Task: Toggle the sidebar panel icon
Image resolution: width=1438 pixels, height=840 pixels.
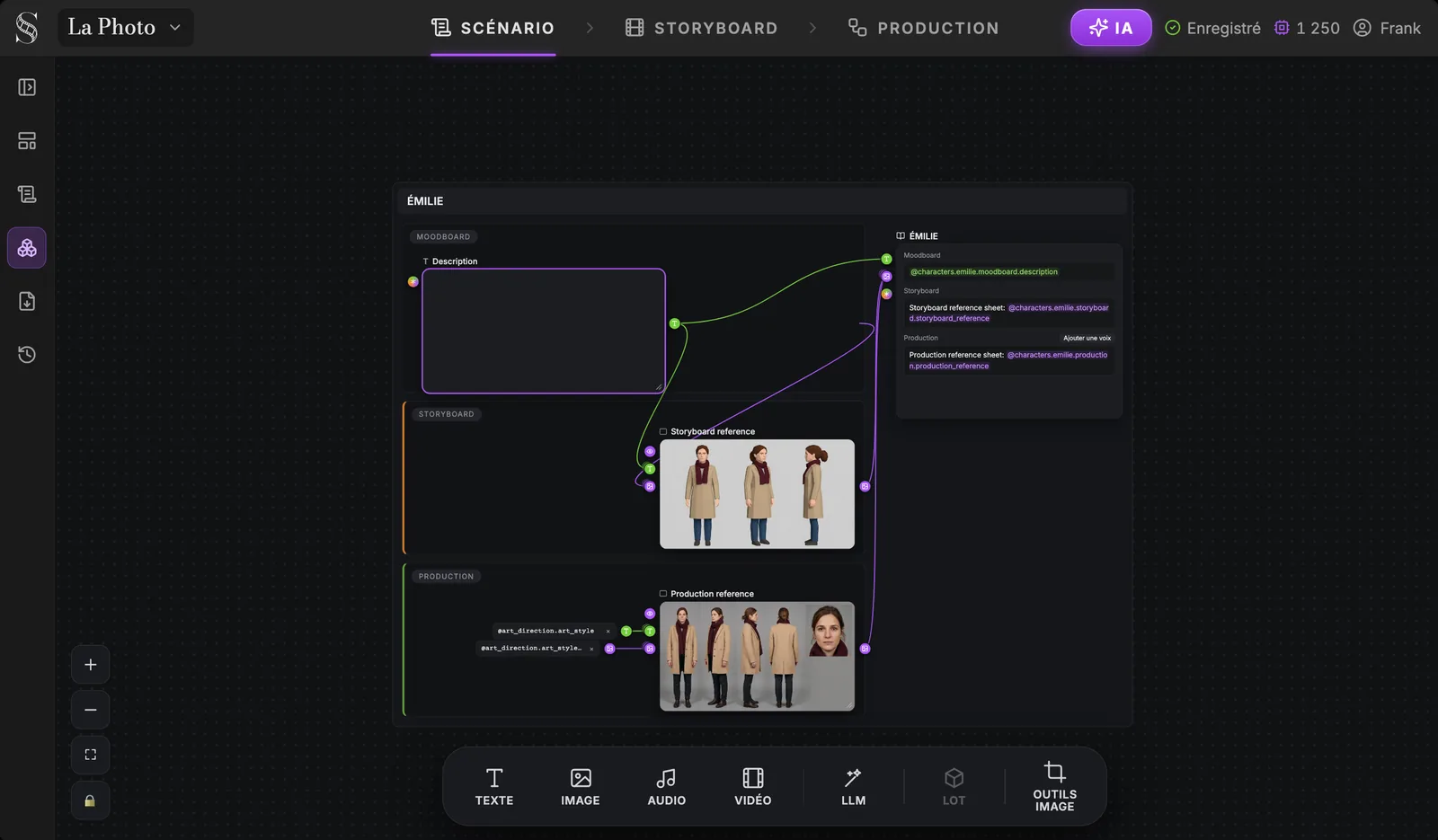Action: (x=27, y=87)
